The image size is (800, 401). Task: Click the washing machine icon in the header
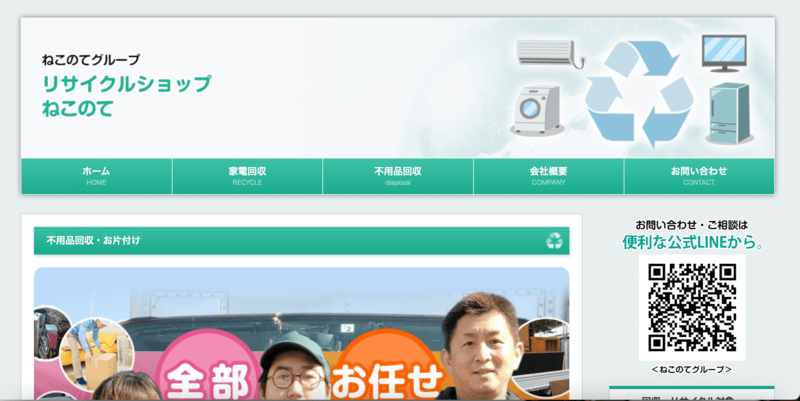pos(537,110)
